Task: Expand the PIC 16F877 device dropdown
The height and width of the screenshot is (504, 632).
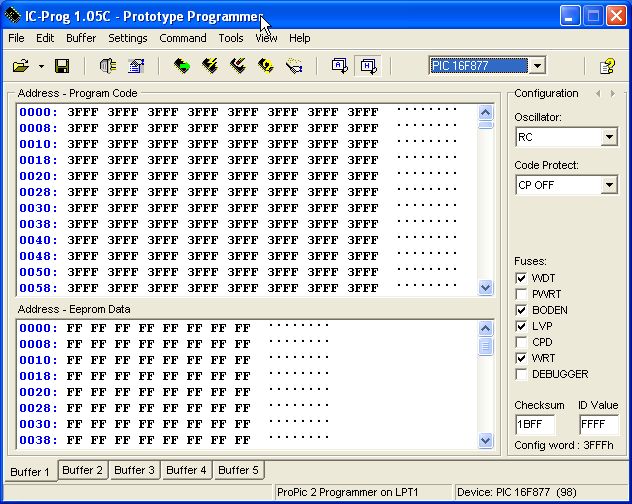Action: pyautogui.click(x=538, y=66)
